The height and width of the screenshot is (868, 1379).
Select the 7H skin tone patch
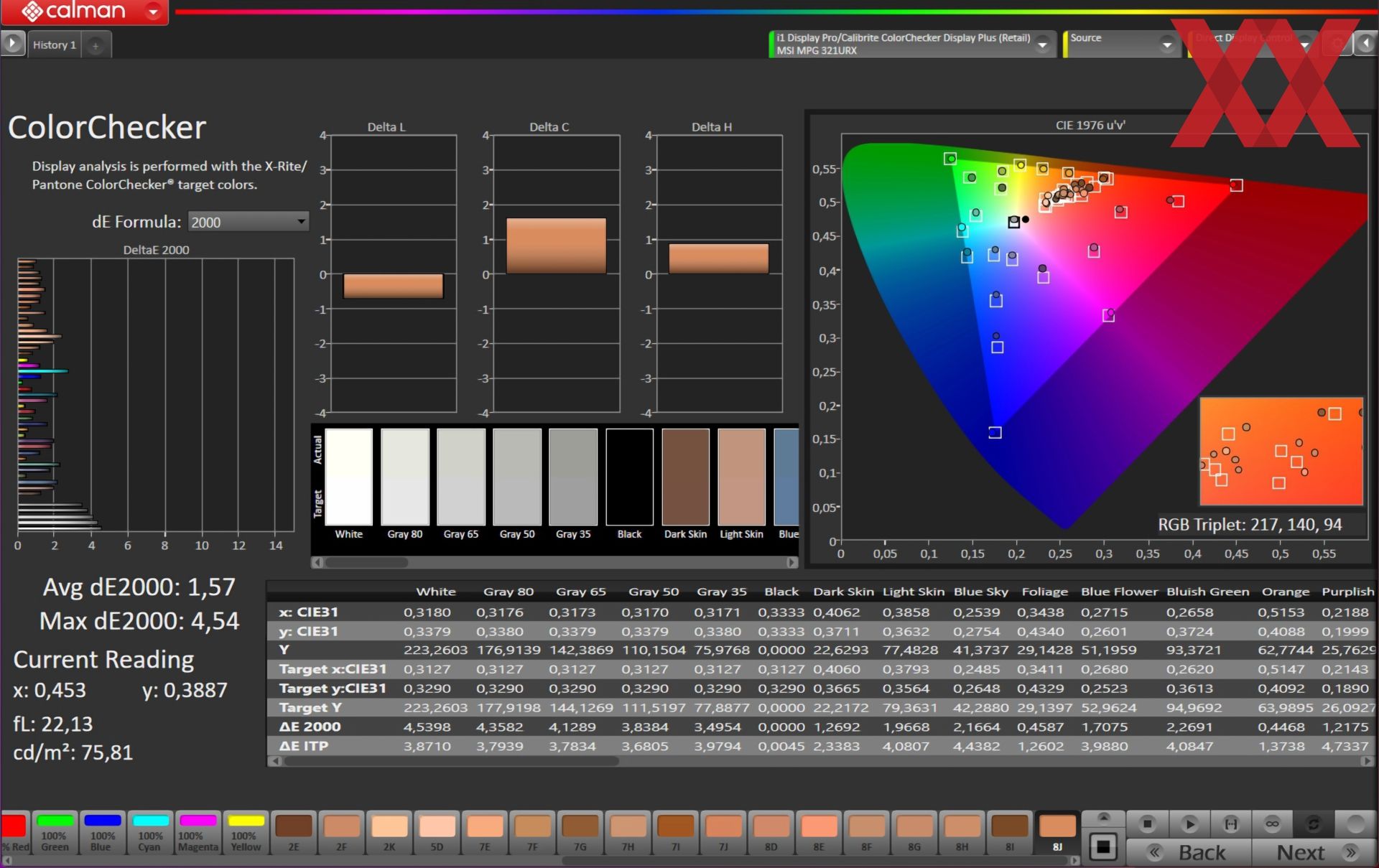(x=628, y=833)
